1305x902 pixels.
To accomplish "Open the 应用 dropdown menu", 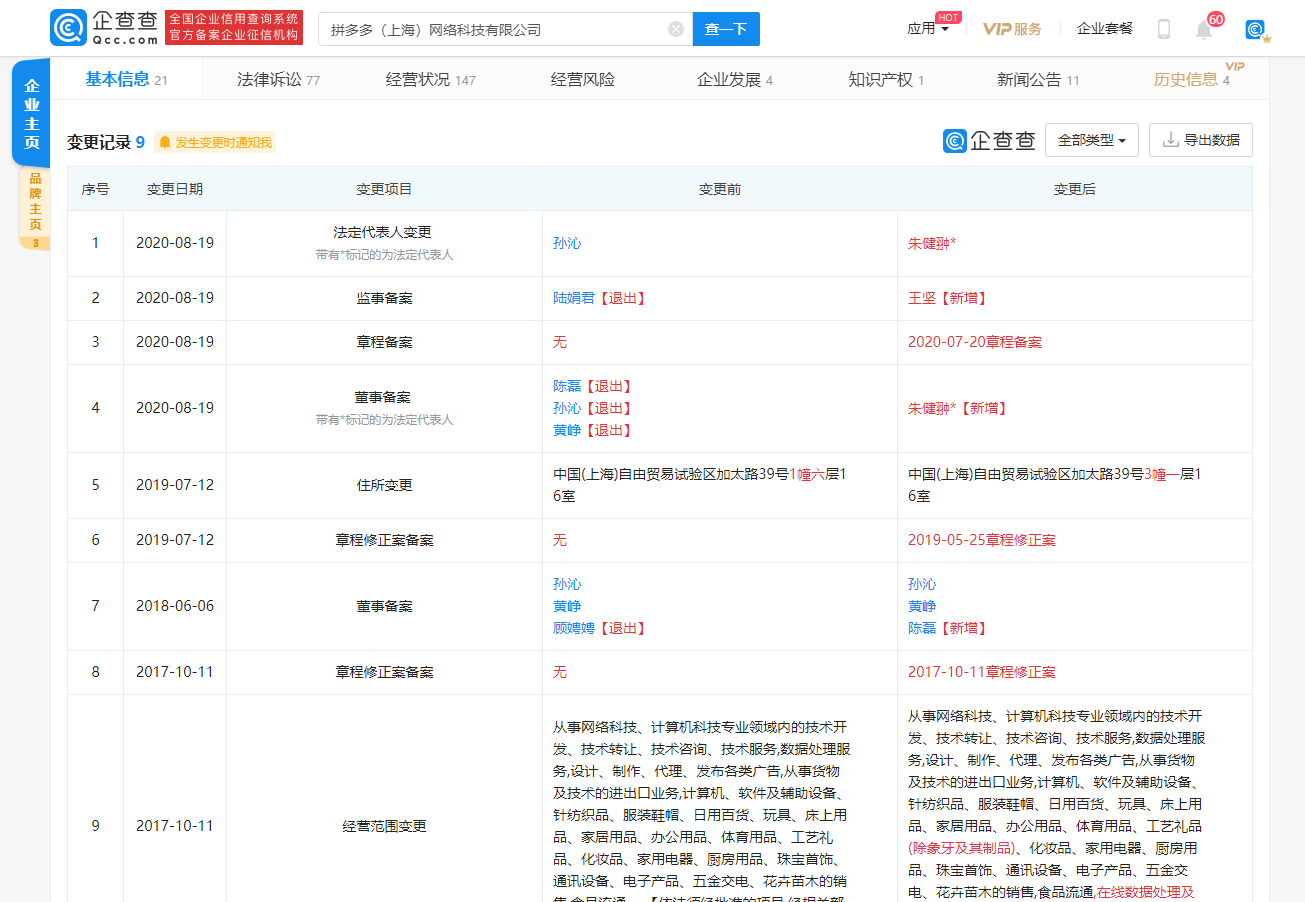I will [x=927, y=28].
